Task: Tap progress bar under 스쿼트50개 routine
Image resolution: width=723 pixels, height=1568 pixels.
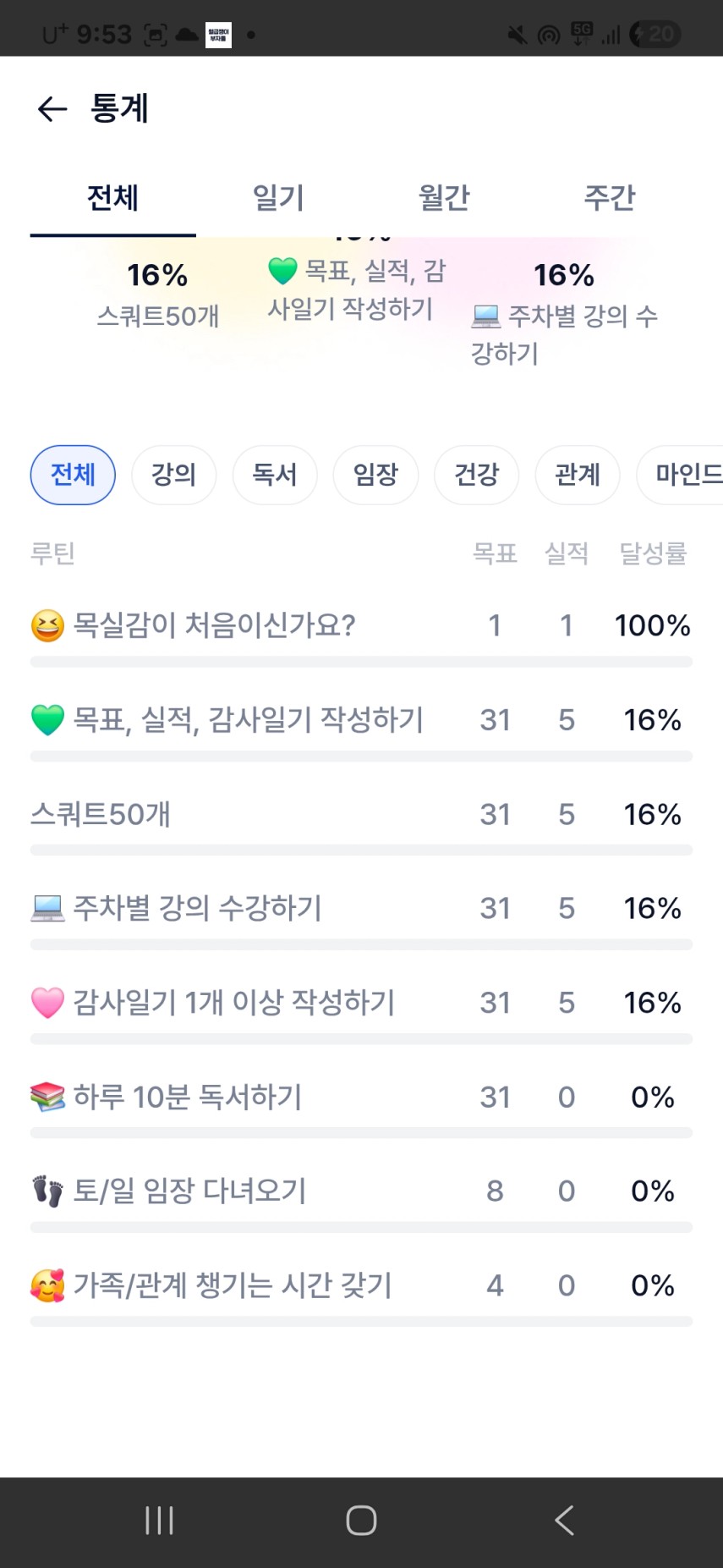Action: (361, 850)
